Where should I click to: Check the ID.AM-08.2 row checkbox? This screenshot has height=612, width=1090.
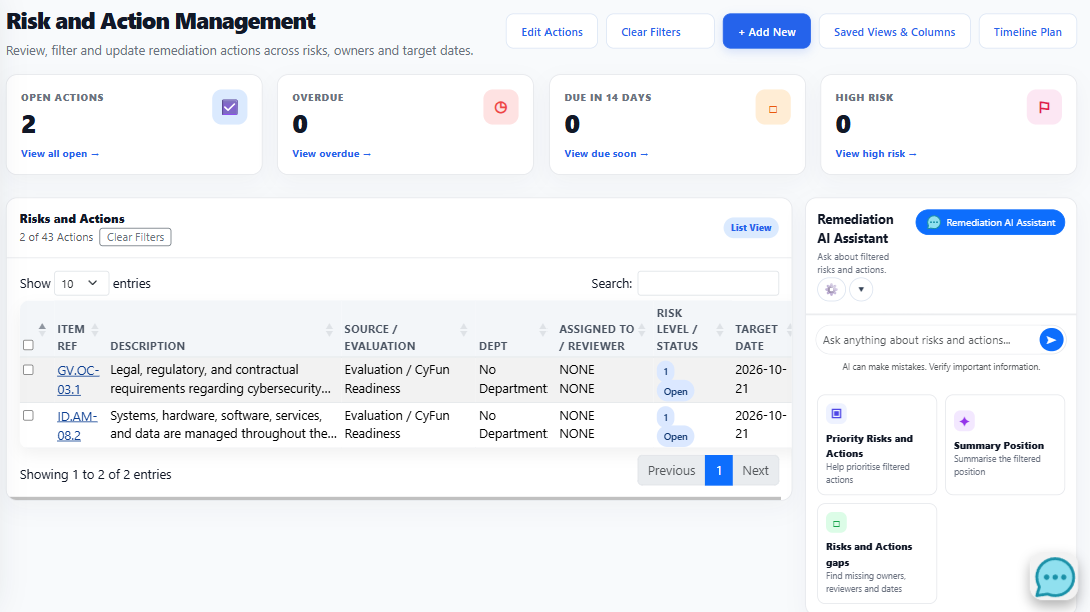pos(29,415)
